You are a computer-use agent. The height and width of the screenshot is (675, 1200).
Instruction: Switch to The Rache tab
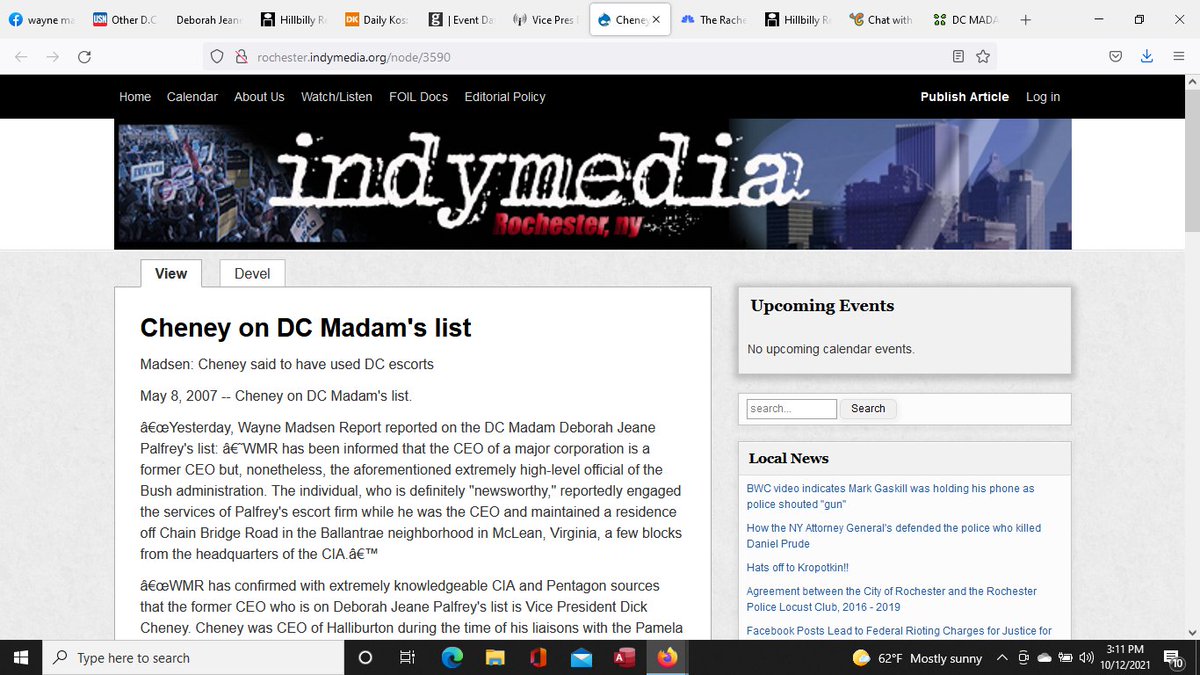(714, 20)
